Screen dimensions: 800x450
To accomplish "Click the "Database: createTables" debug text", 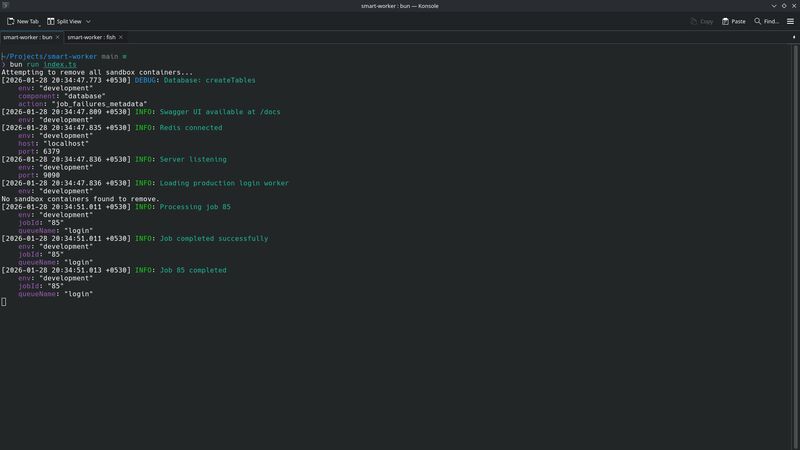I will pyautogui.click(x=210, y=80).
